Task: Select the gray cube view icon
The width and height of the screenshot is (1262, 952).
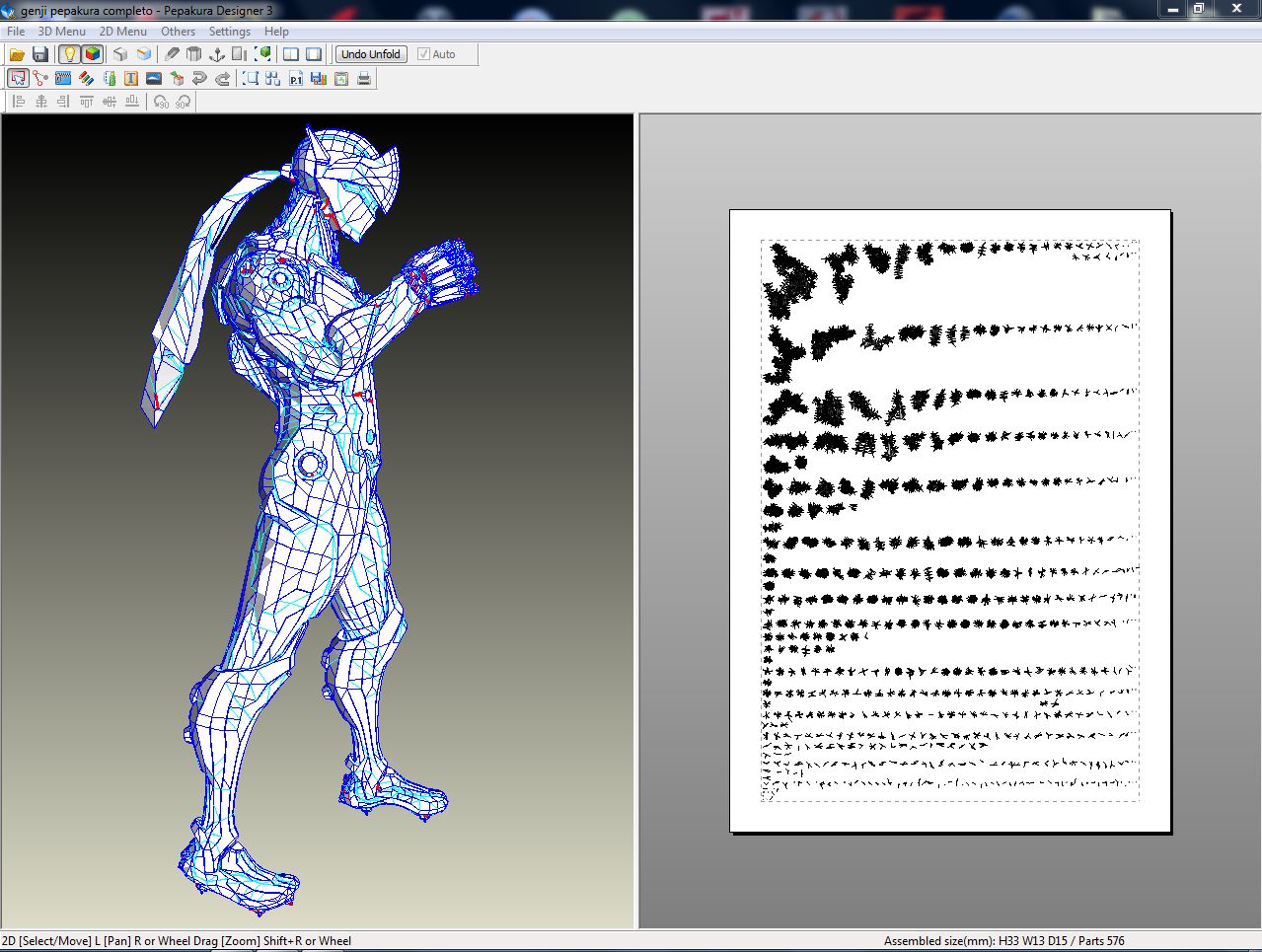Action: coord(120,54)
